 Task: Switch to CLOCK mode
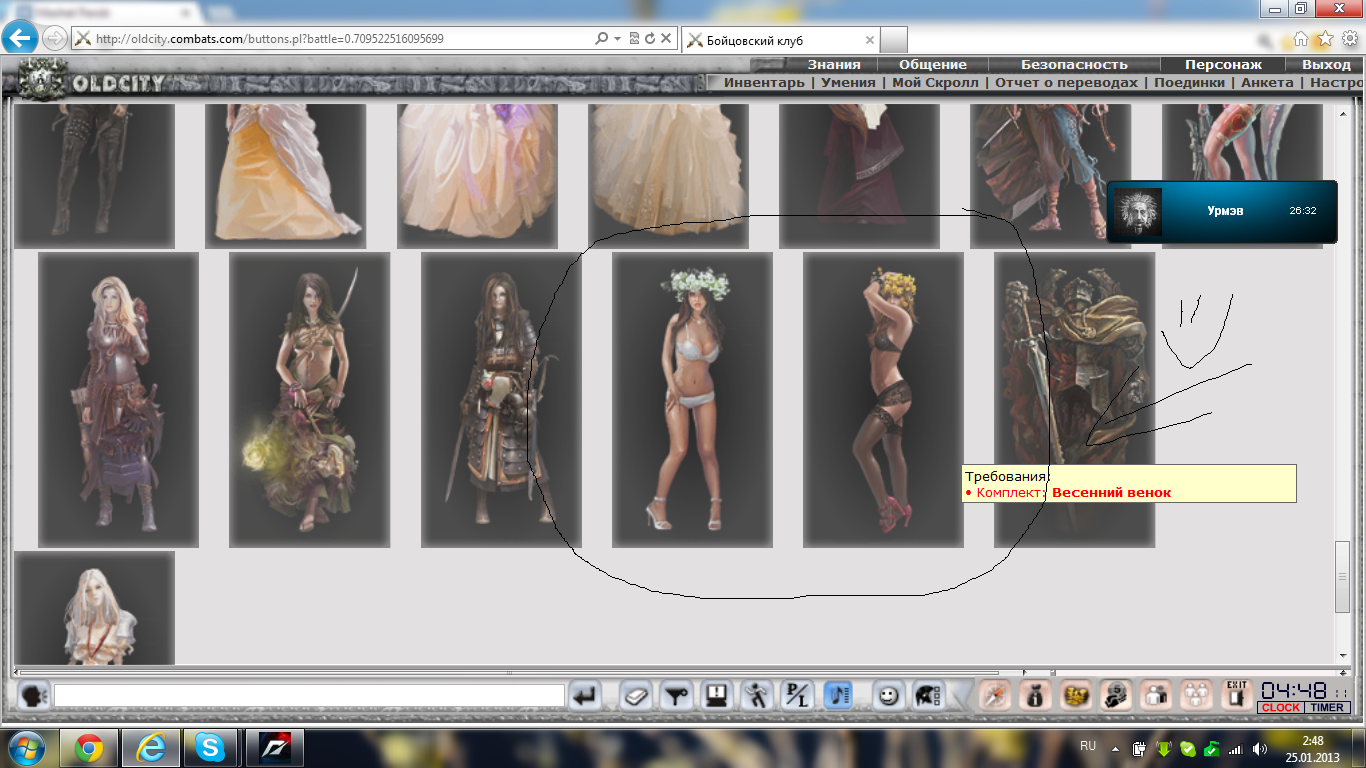pos(1281,708)
